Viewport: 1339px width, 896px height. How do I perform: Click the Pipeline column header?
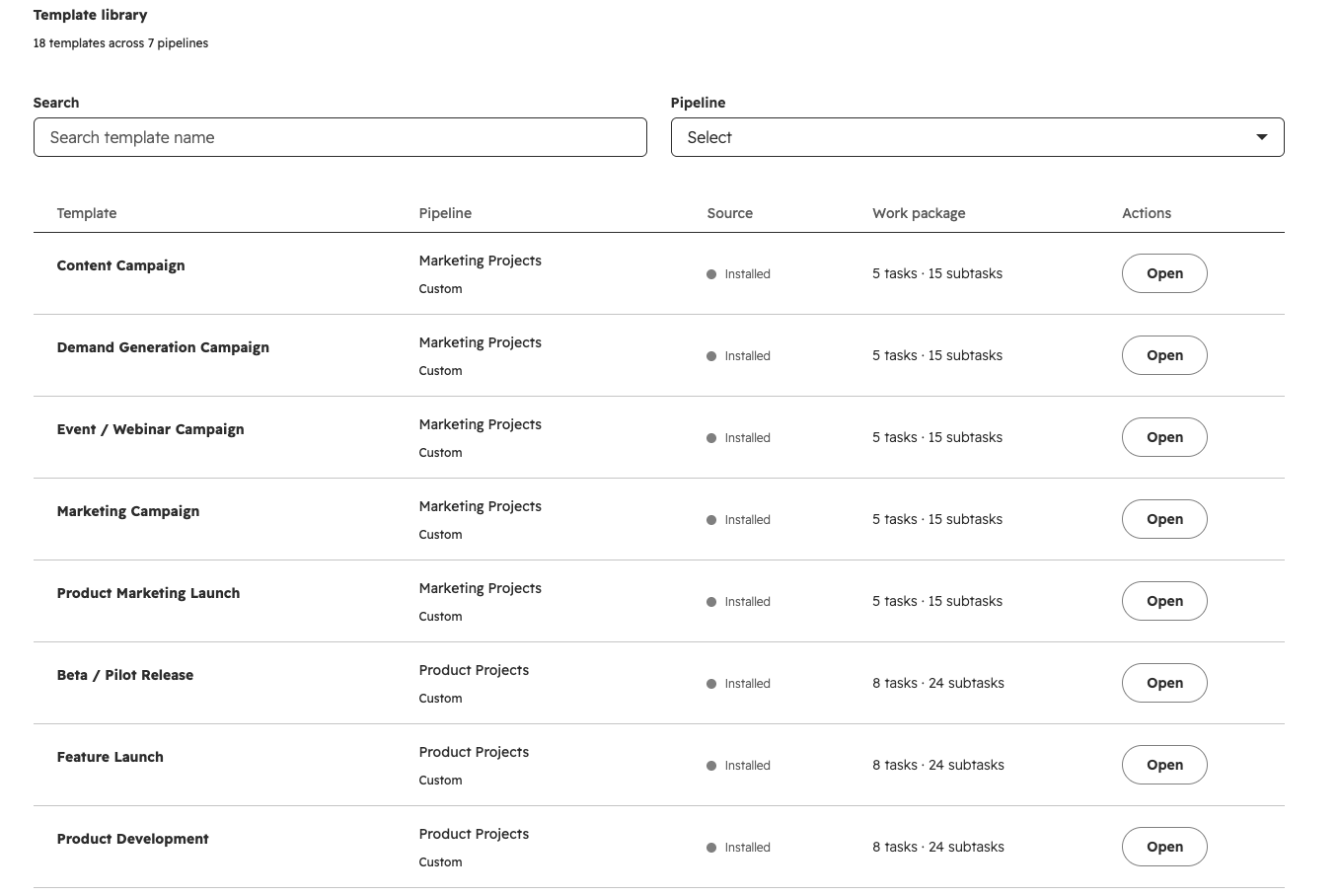point(445,213)
